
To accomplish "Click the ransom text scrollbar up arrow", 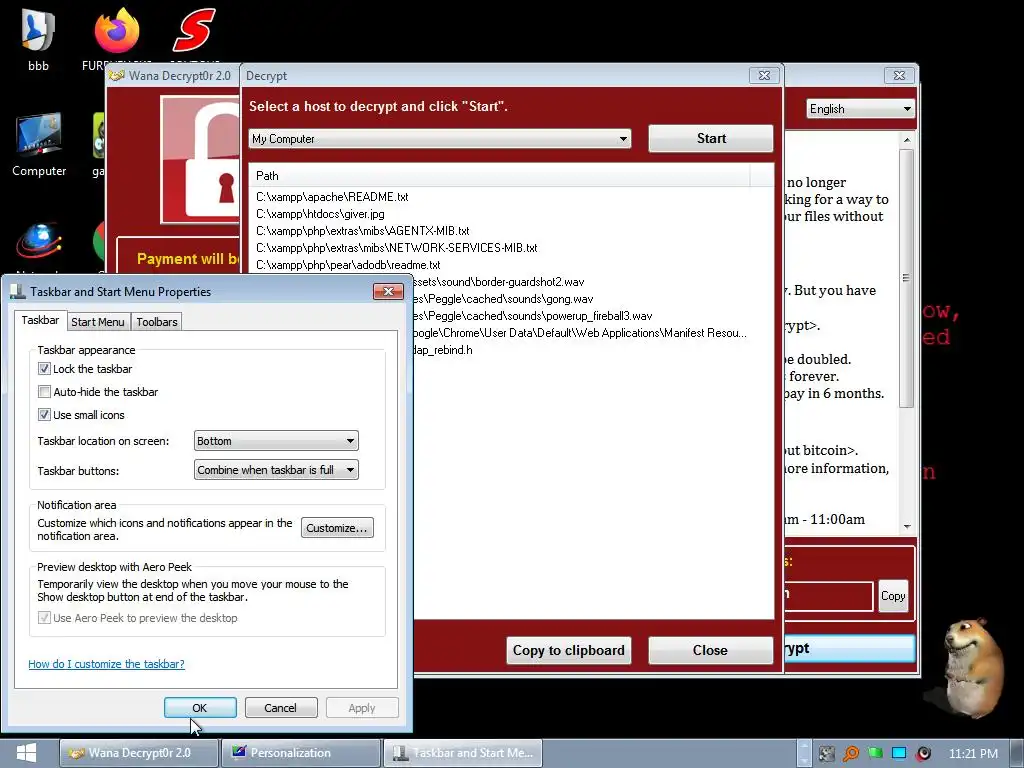I will click(x=906, y=140).
